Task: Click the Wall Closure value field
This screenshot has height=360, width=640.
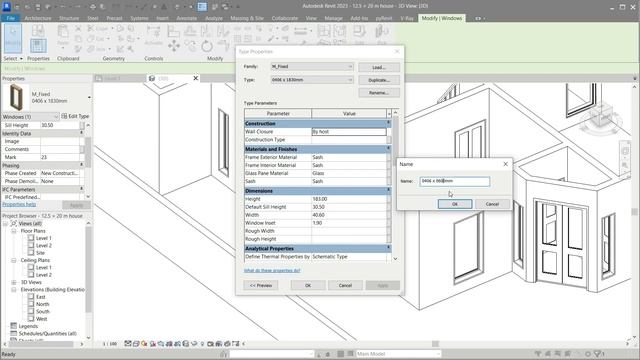Action: (349, 132)
